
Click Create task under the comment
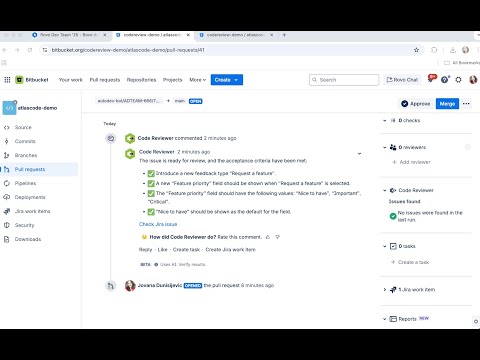click(x=186, y=249)
